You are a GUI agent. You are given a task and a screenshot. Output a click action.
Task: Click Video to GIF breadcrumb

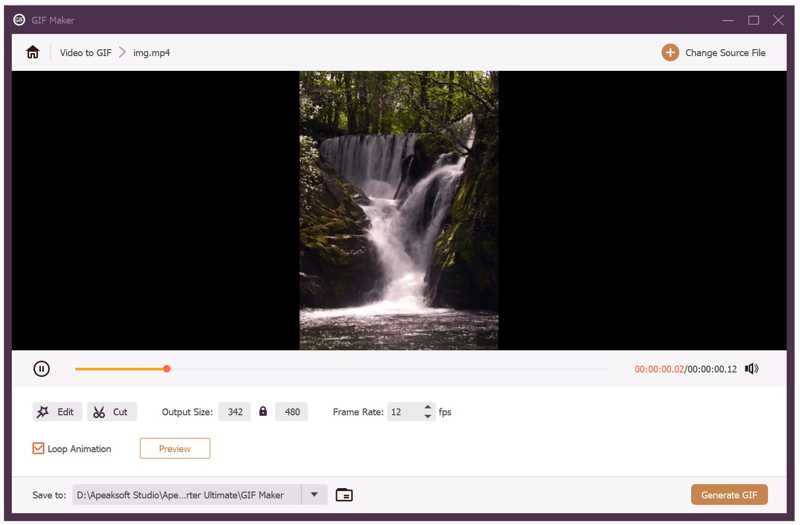[85, 53]
